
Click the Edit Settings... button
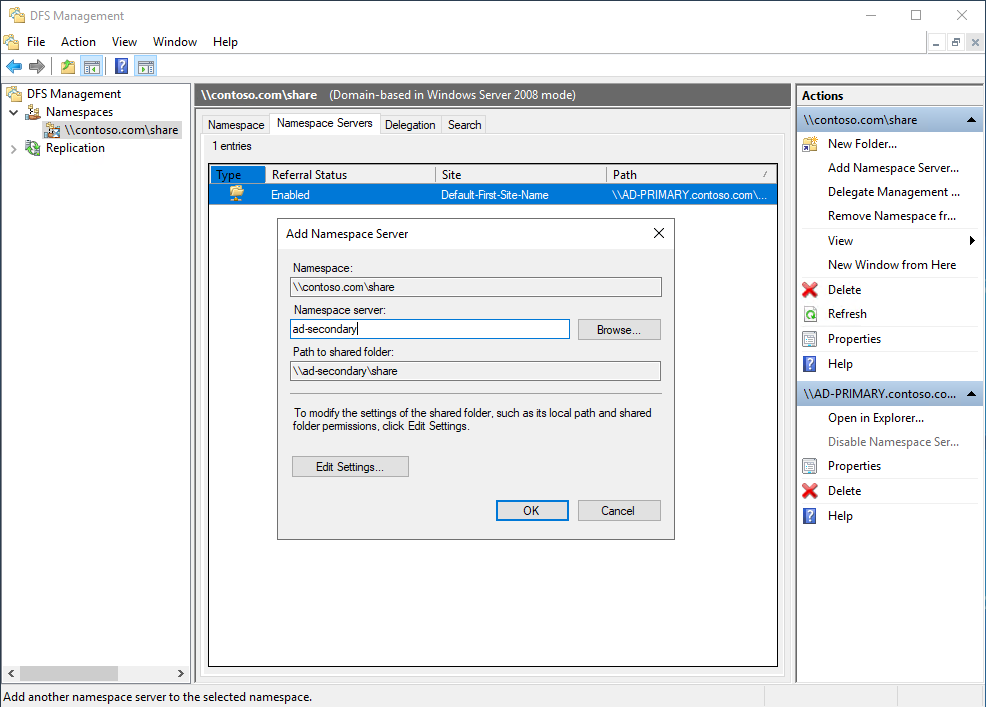[x=350, y=467]
